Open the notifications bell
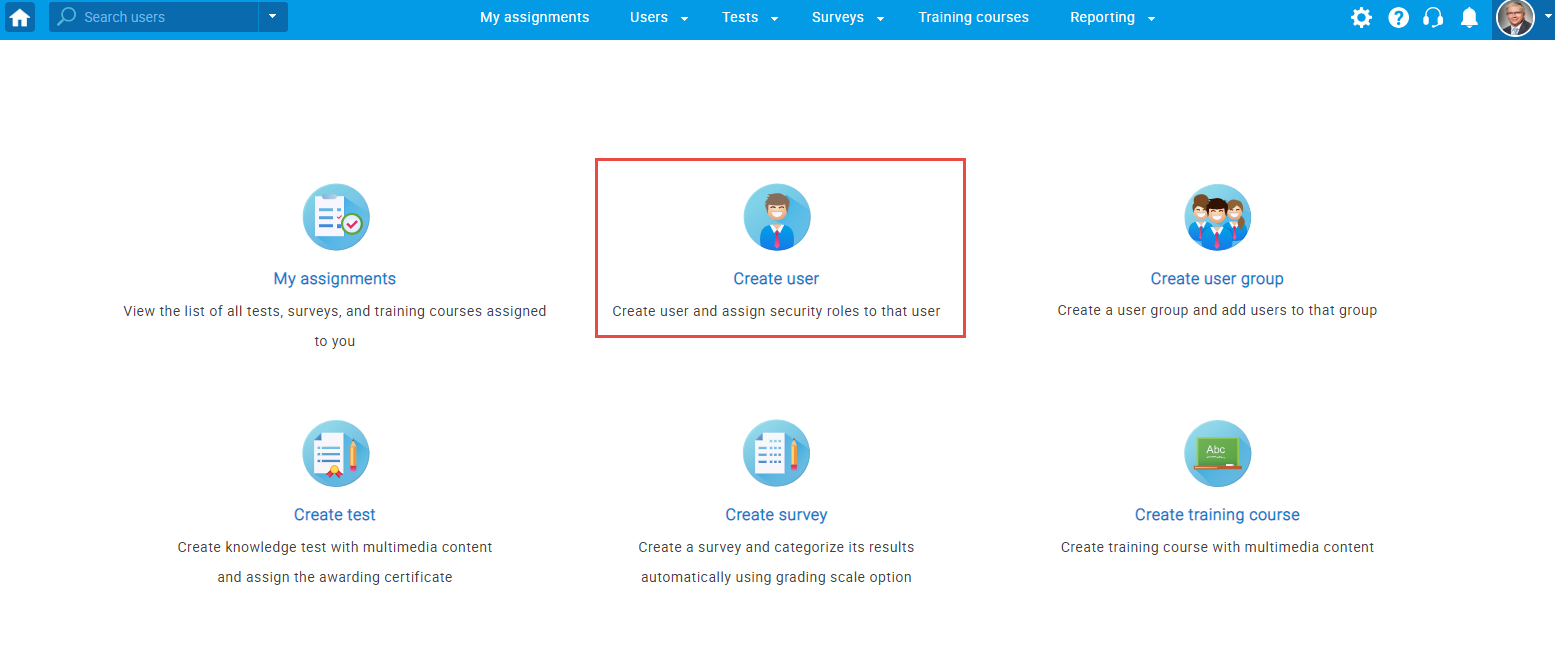The image size is (1555, 646). [x=1469, y=18]
